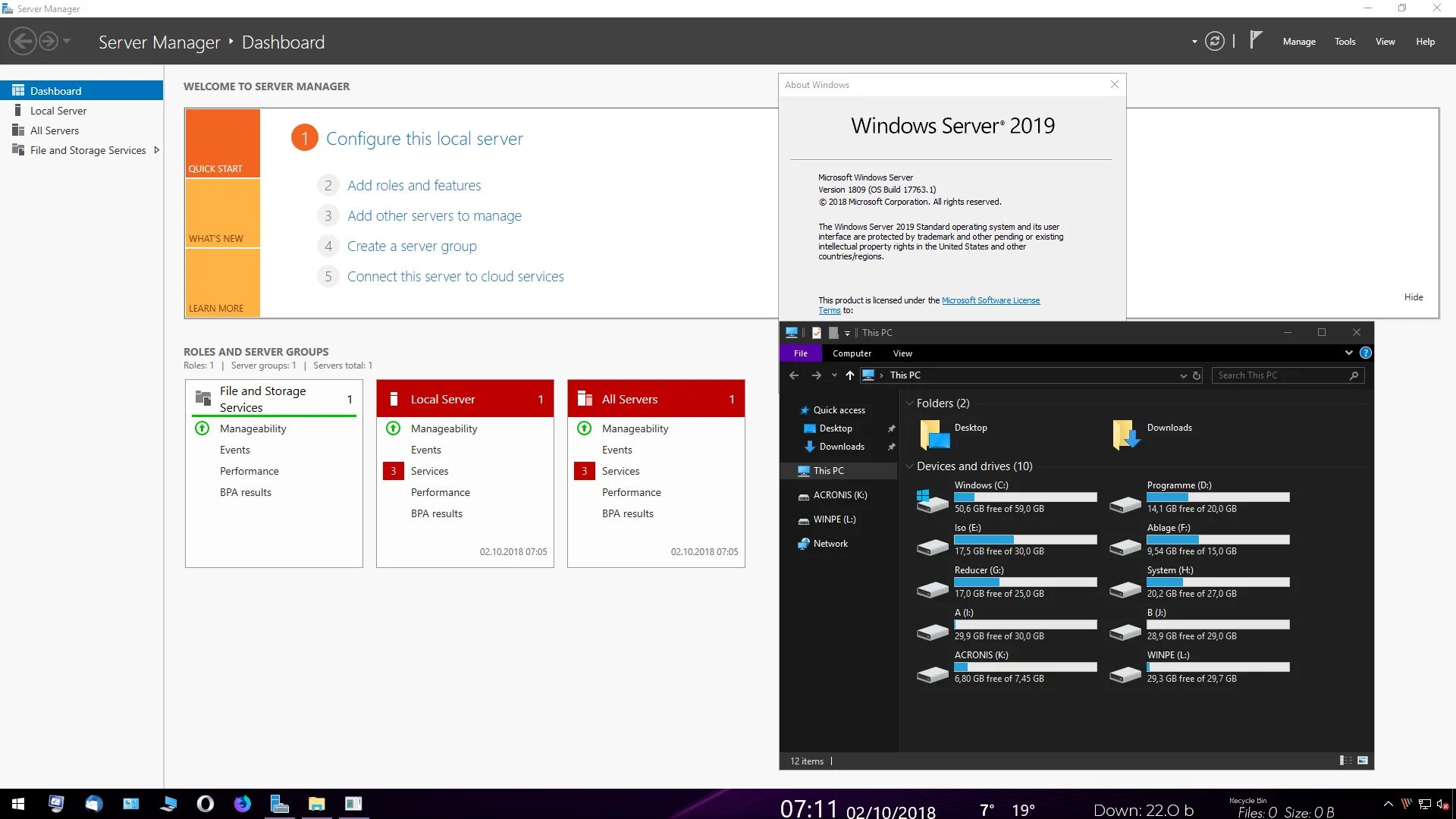This screenshot has height=819, width=1456.
Task: Click Create a server group link
Action: pos(412,246)
